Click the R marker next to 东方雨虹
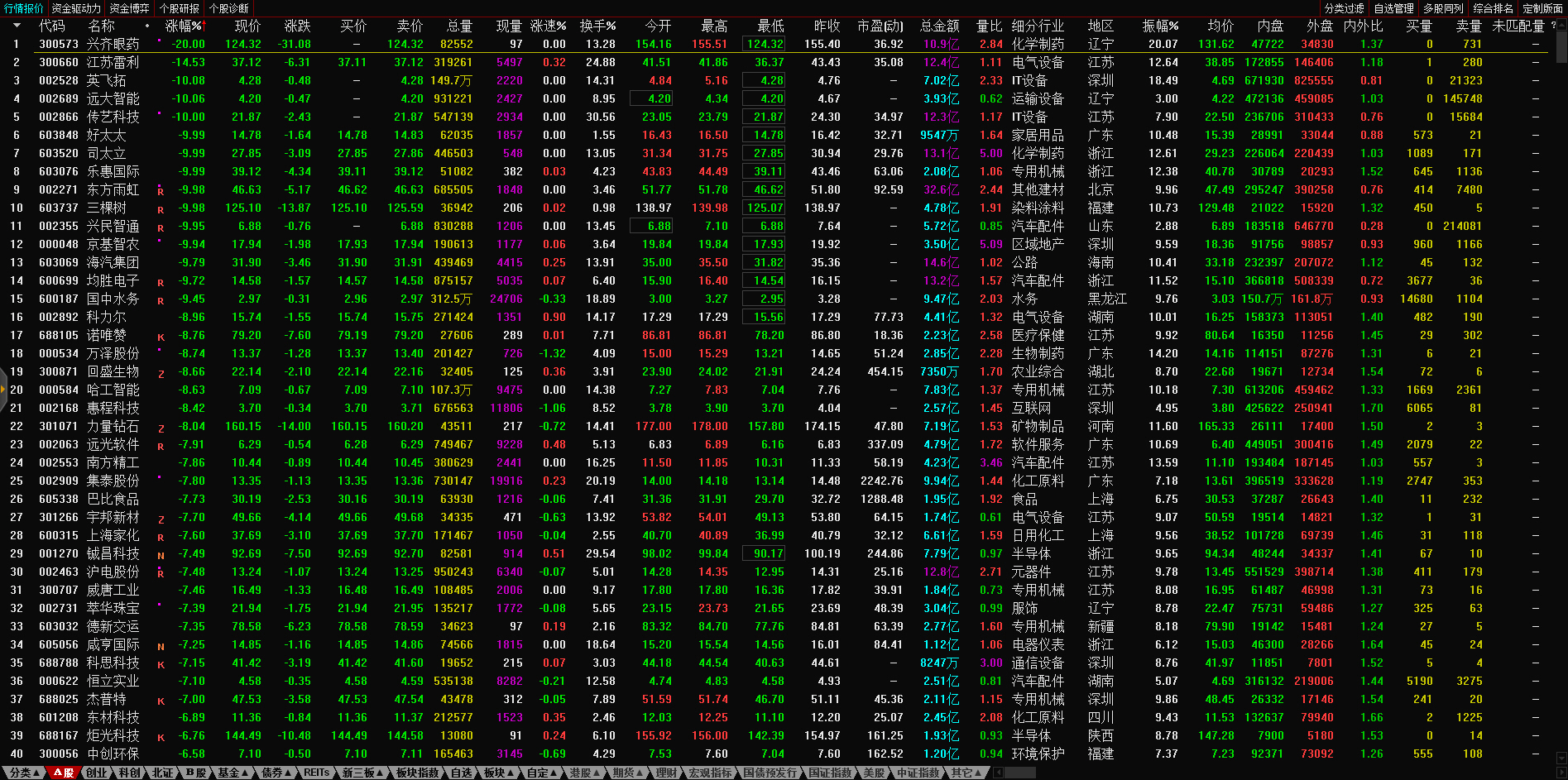 161,191
